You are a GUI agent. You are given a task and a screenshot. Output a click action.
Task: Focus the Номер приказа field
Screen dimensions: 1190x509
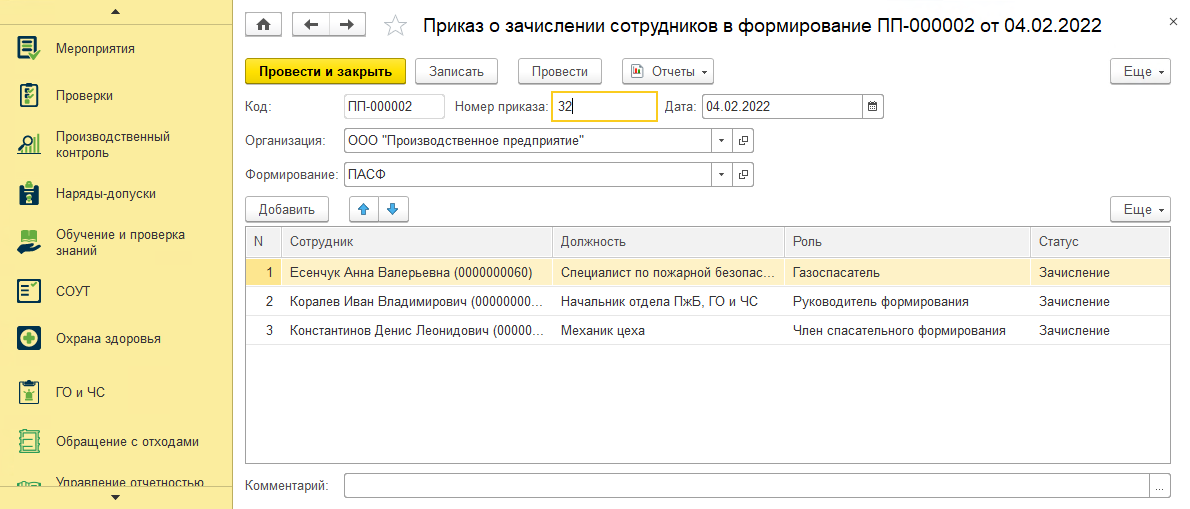click(604, 107)
